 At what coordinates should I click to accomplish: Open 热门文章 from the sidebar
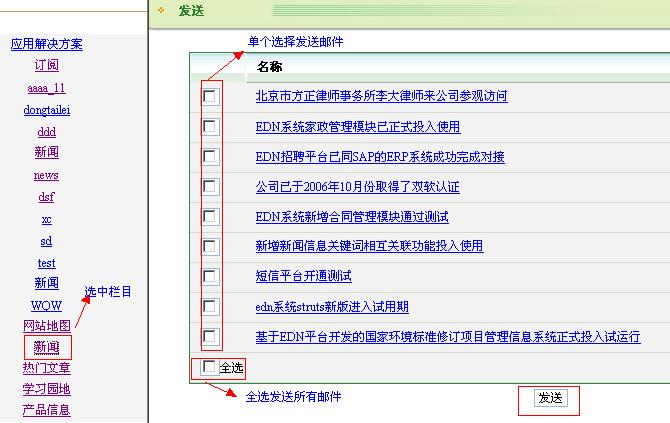[47, 368]
